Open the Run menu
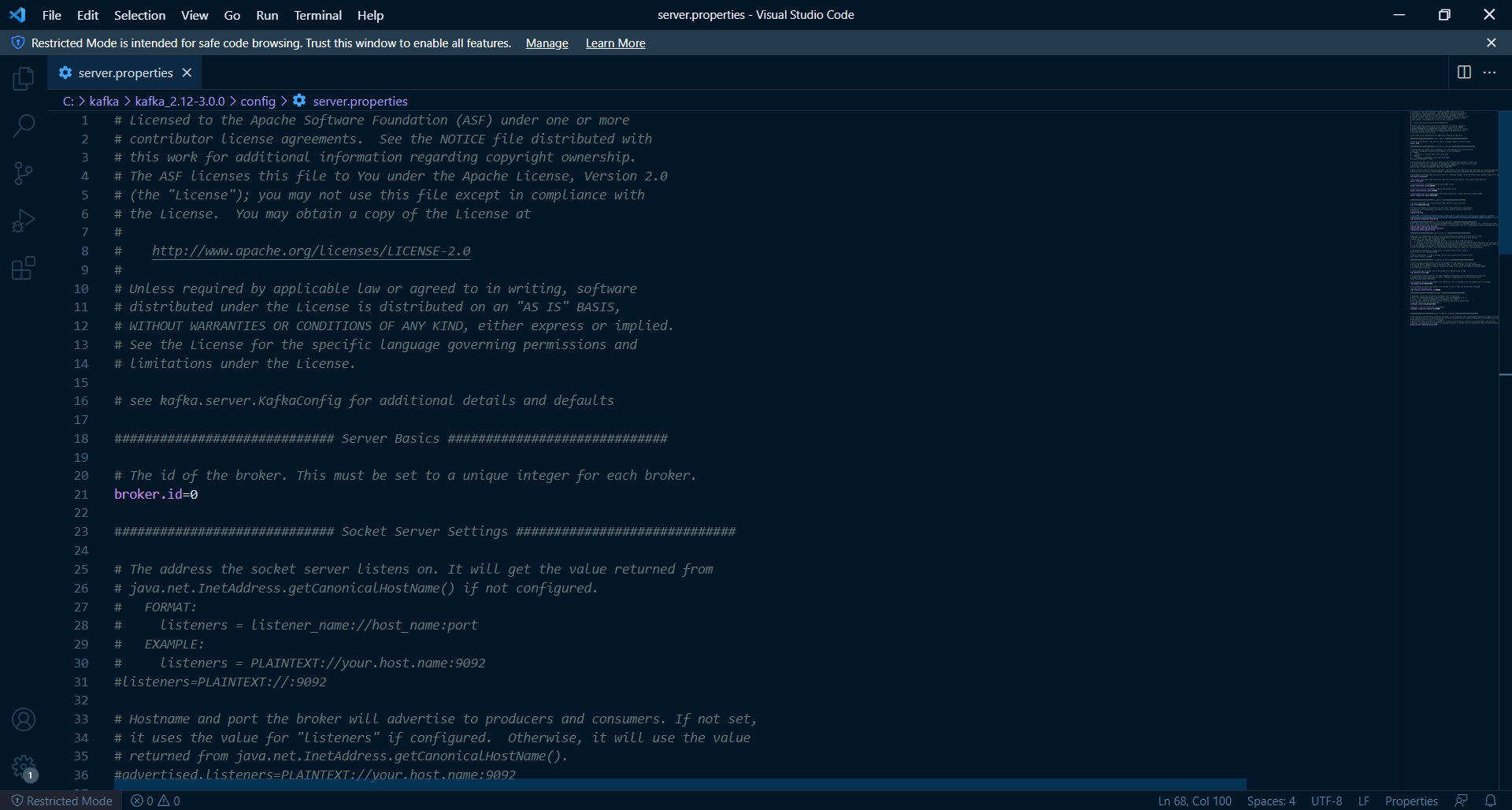Viewport: 1512px width, 810px height. pyautogui.click(x=267, y=15)
